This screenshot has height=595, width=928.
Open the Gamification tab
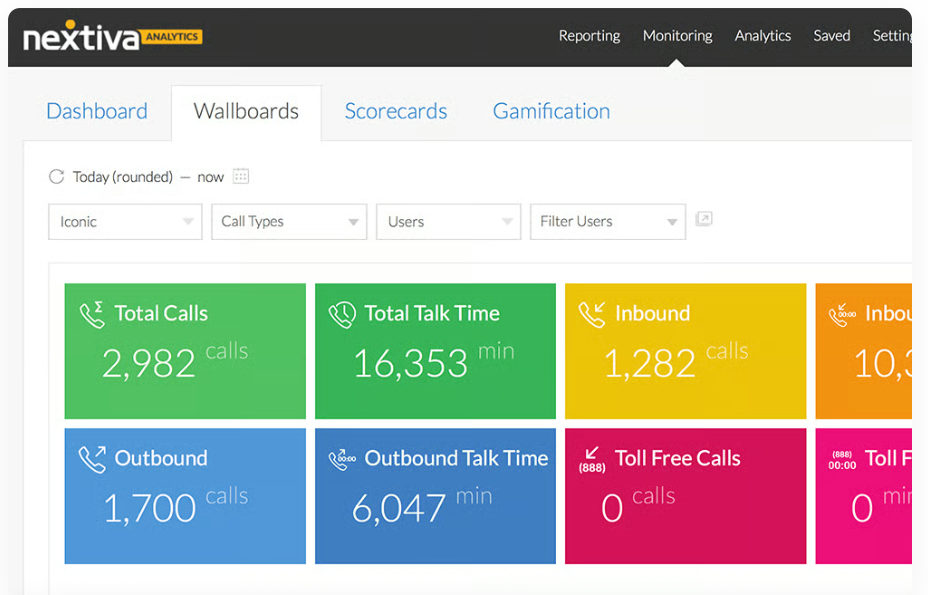click(552, 111)
